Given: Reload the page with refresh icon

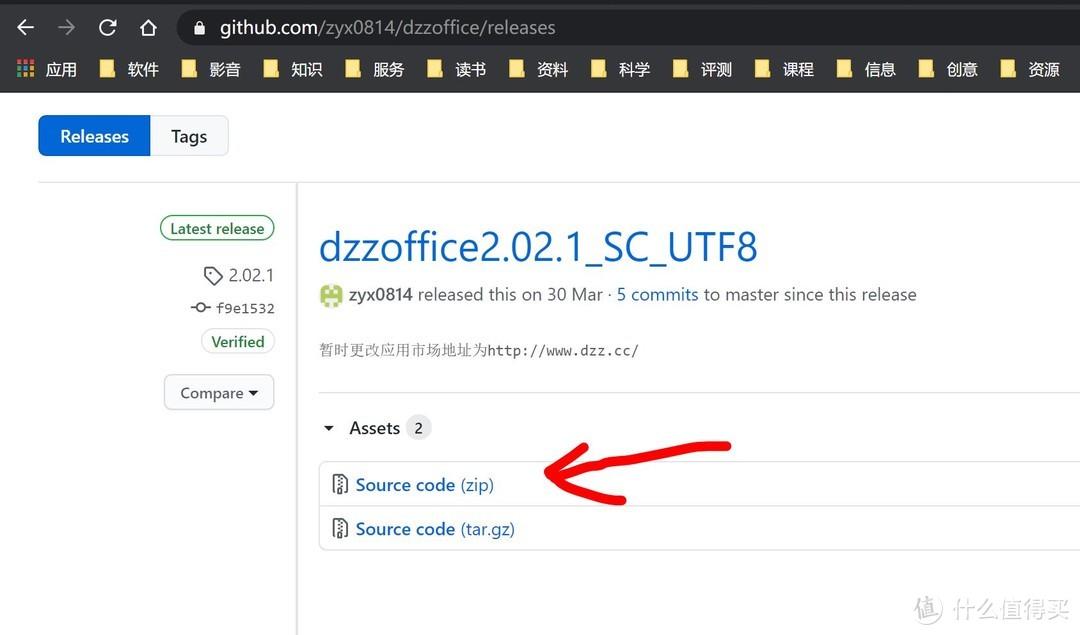Looking at the screenshot, I should click(107, 28).
